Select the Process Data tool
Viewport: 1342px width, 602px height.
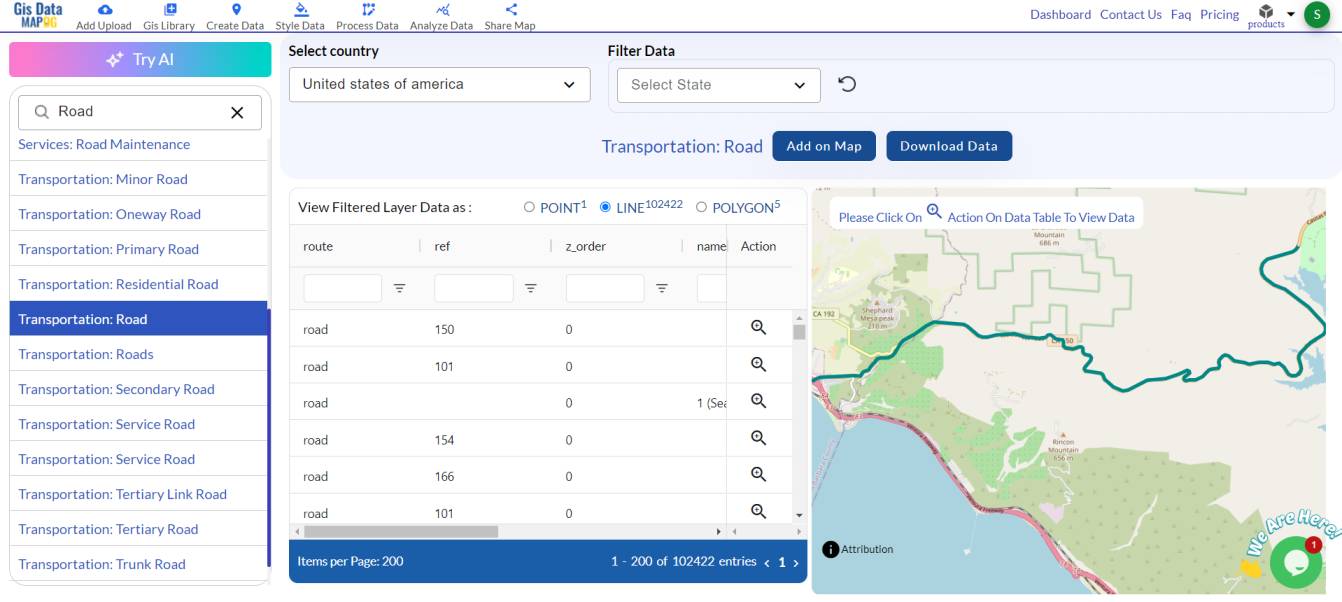tap(366, 15)
